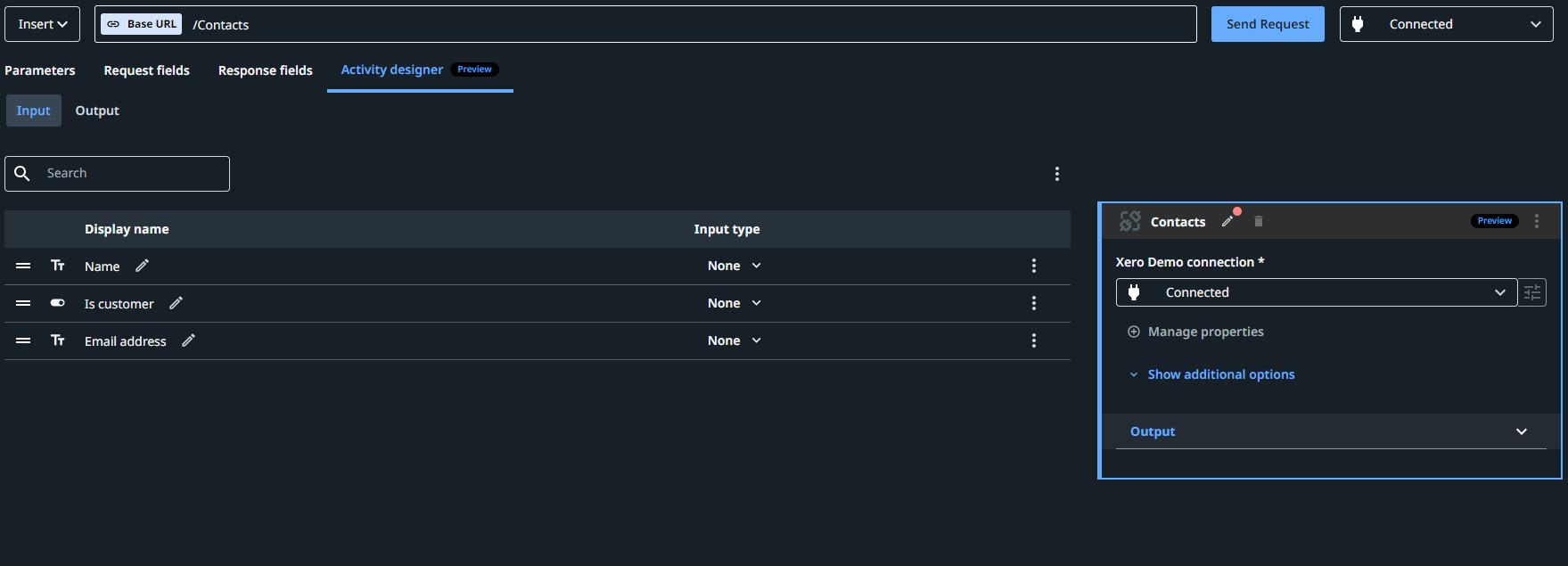Click the connection settings sliders icon

(x=1532, y=292)
